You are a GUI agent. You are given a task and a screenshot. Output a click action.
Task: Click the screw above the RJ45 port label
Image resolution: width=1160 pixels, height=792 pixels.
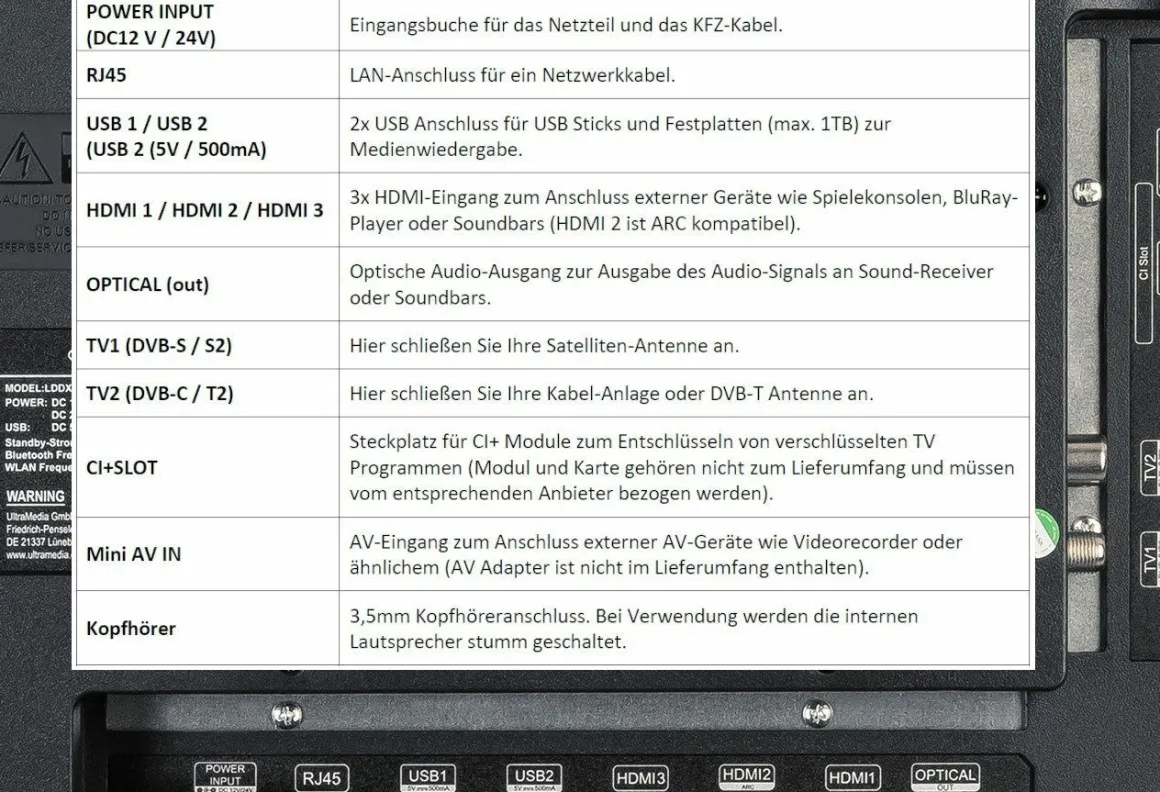[286, 714]
